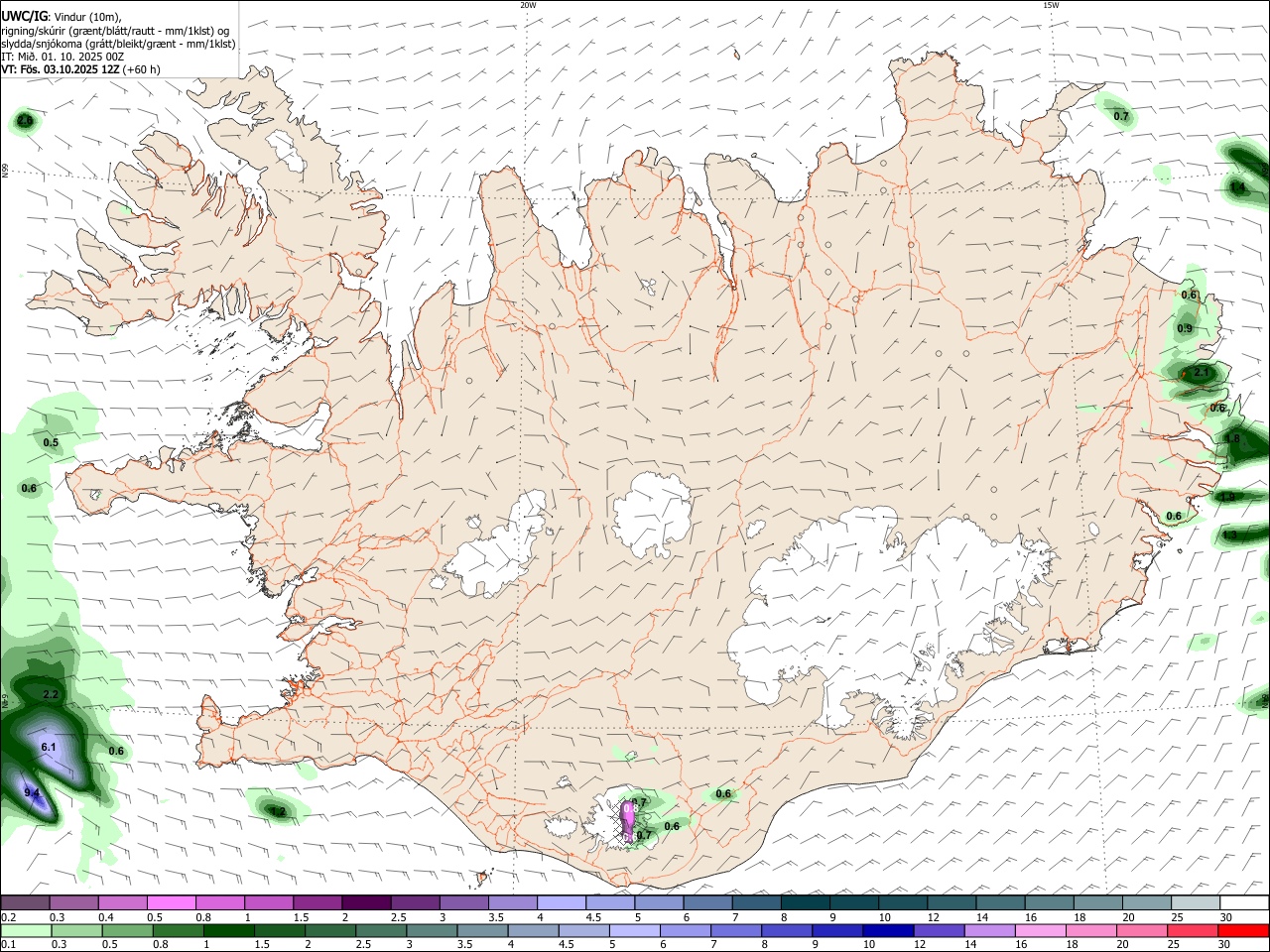Viewport: 1270px width, 952px height.
Task: Select lower legend pink swatch between 18 and 20
Action: tap(1091, 930)
